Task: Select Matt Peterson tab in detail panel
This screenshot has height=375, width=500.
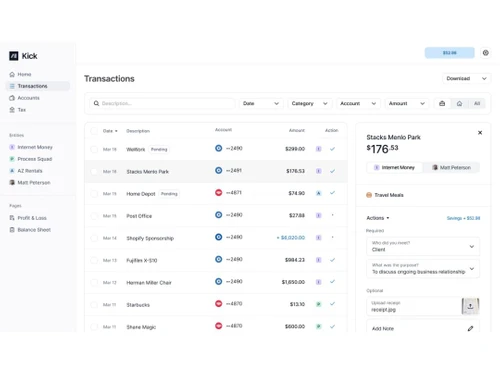Action: (x=451, y=167)
